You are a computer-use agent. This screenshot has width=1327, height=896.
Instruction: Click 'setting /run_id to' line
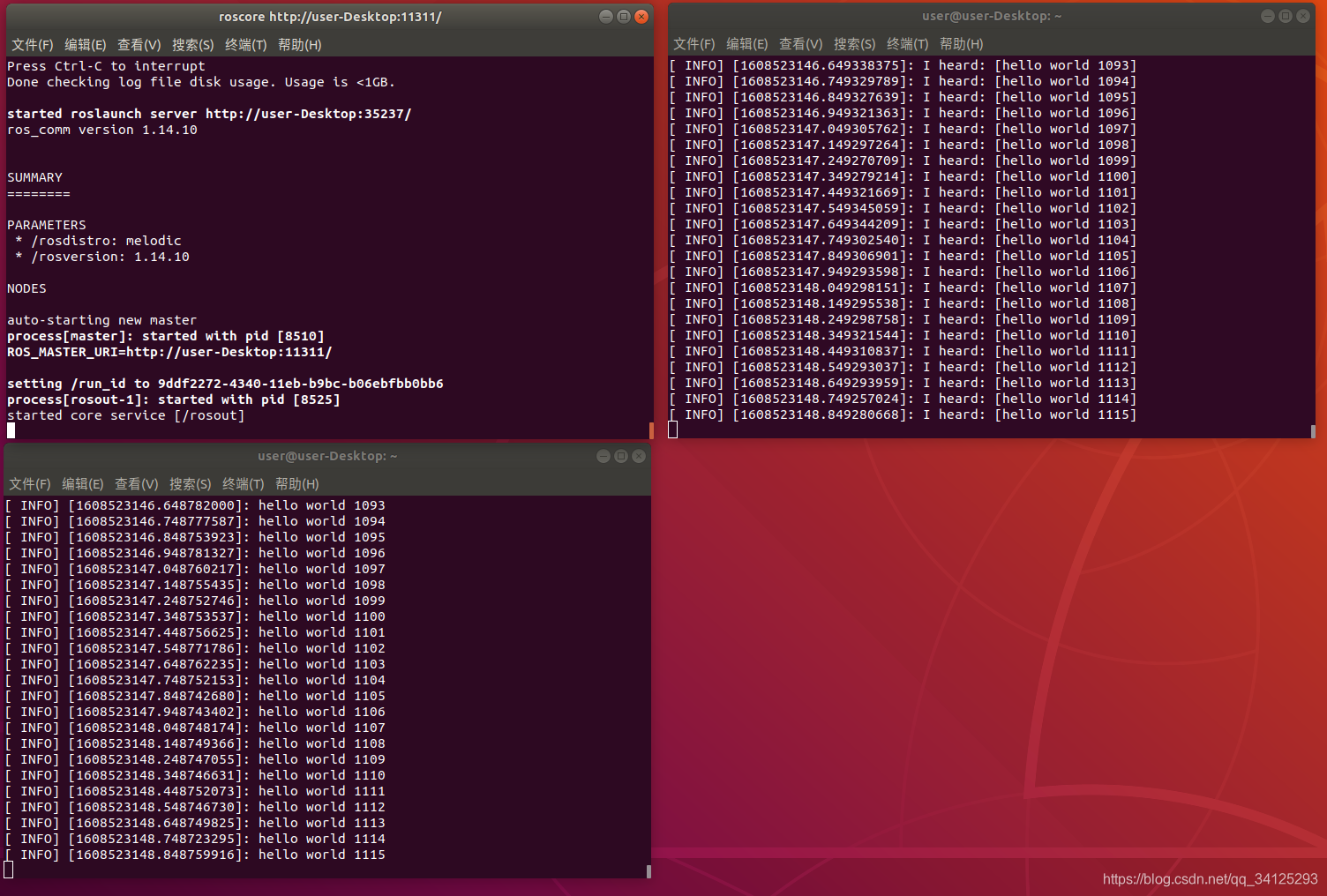tap(225, 384)
